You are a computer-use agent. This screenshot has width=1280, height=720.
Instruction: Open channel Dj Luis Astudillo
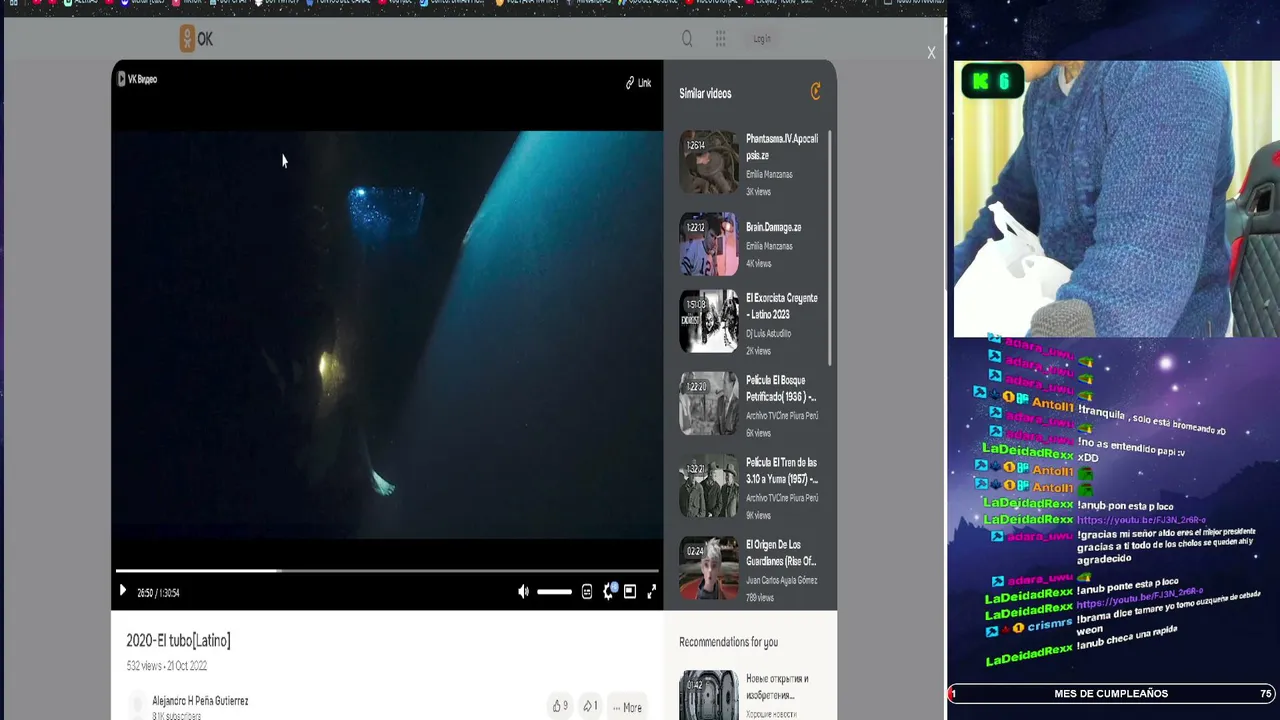[x=768, y=333]
